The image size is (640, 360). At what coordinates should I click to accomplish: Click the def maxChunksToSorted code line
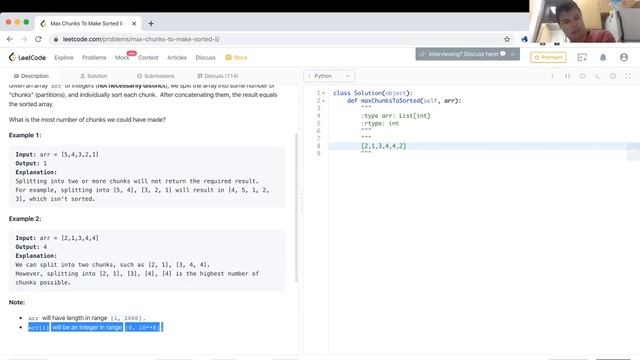404,101
